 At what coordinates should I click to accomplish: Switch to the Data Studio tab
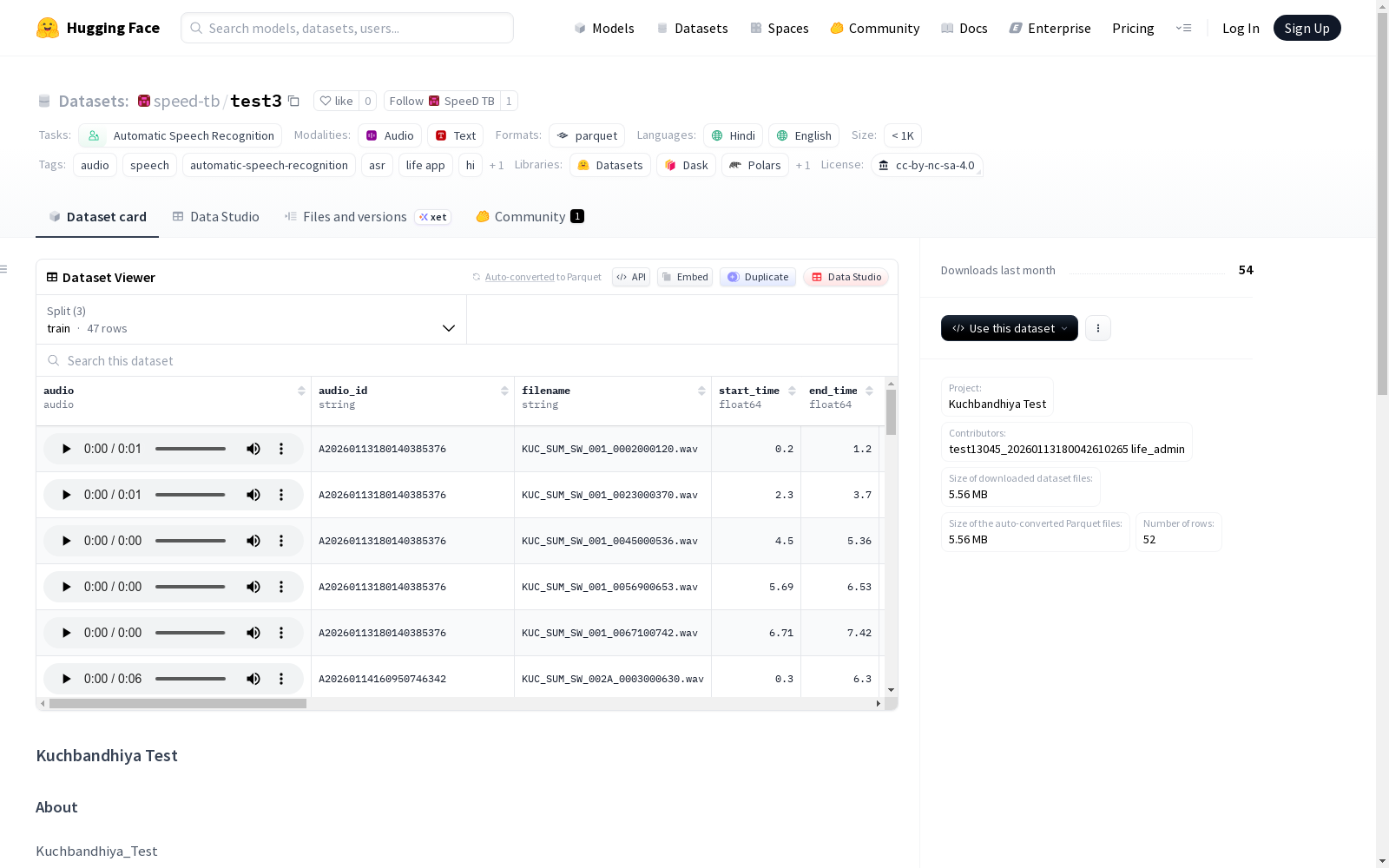click(216, 217)
